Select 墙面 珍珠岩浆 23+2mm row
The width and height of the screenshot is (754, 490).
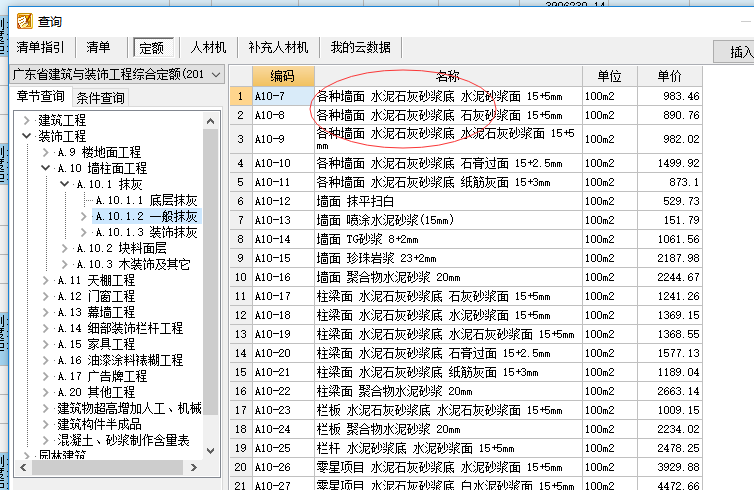pos(448,258)
